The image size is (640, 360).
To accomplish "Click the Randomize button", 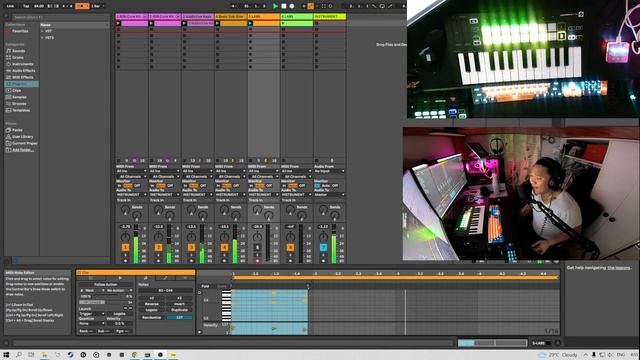I will [x=151, y=318].
